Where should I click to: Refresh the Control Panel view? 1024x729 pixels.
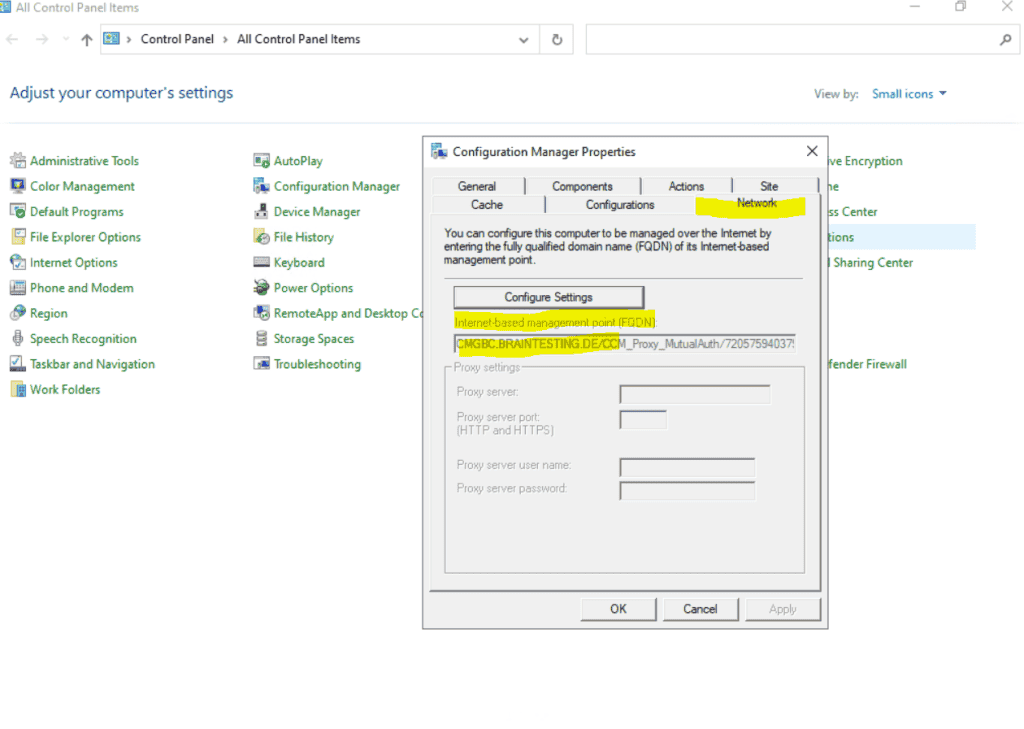[556, 39]
